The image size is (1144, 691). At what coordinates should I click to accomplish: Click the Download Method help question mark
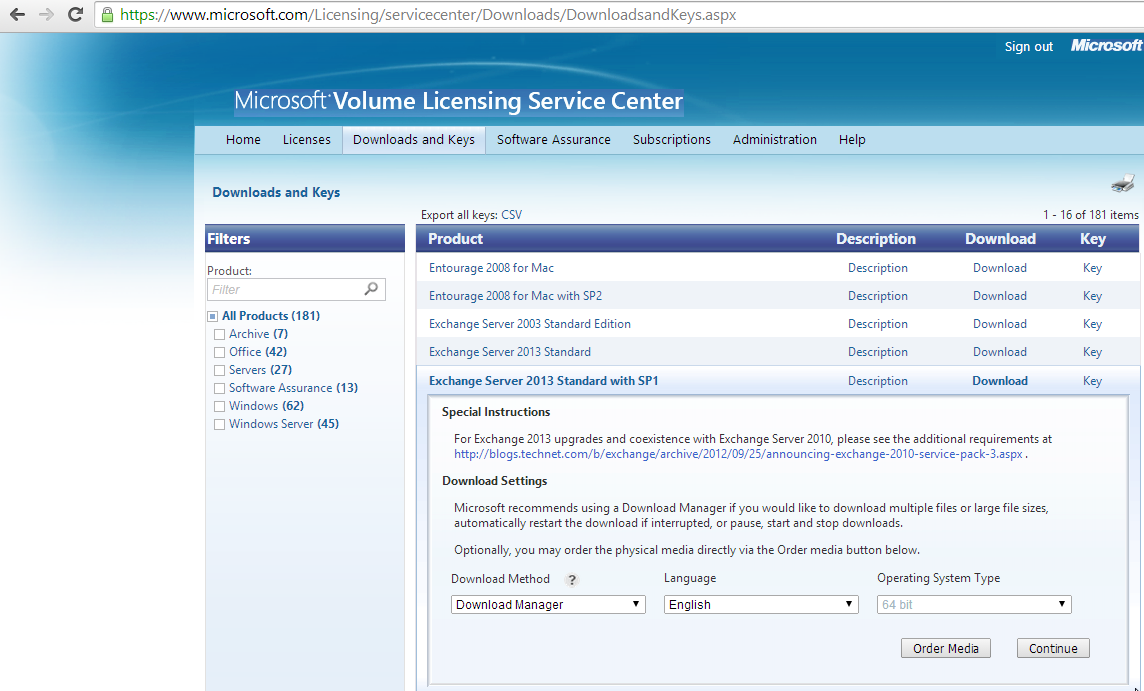click(572, 580)
